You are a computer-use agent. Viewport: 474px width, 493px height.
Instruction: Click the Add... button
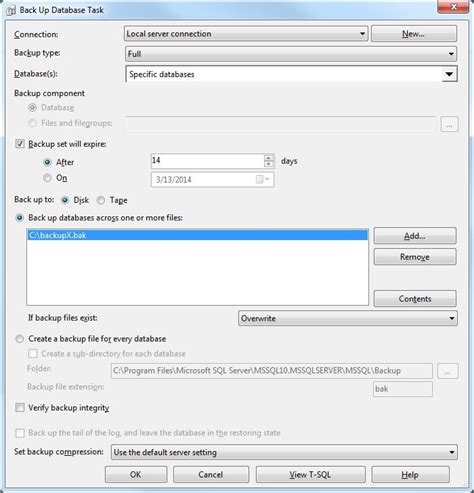click(x=415, y=236)
